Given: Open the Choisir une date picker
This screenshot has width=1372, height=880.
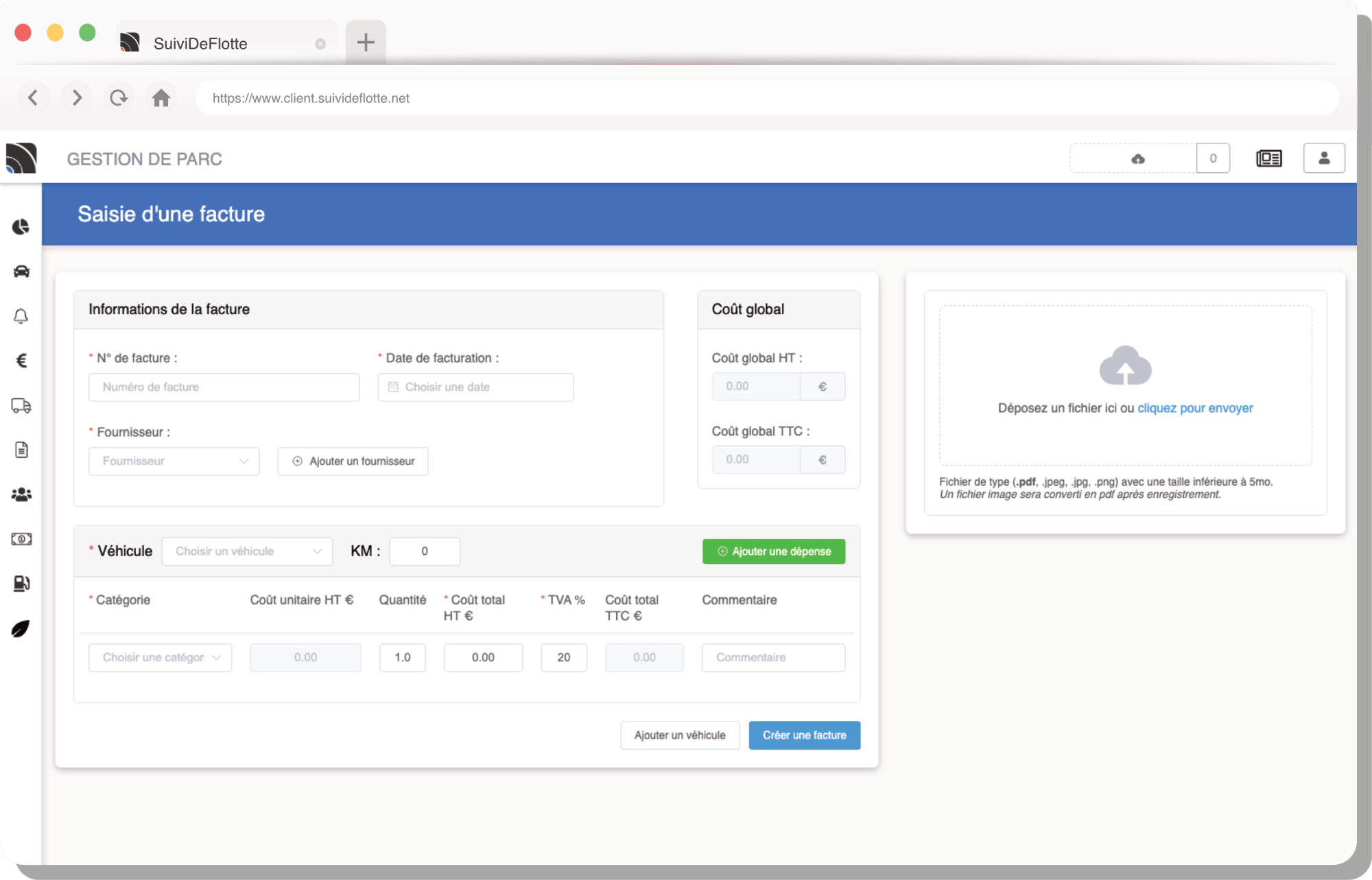Looking at the screenshot, I should point(475,387).
